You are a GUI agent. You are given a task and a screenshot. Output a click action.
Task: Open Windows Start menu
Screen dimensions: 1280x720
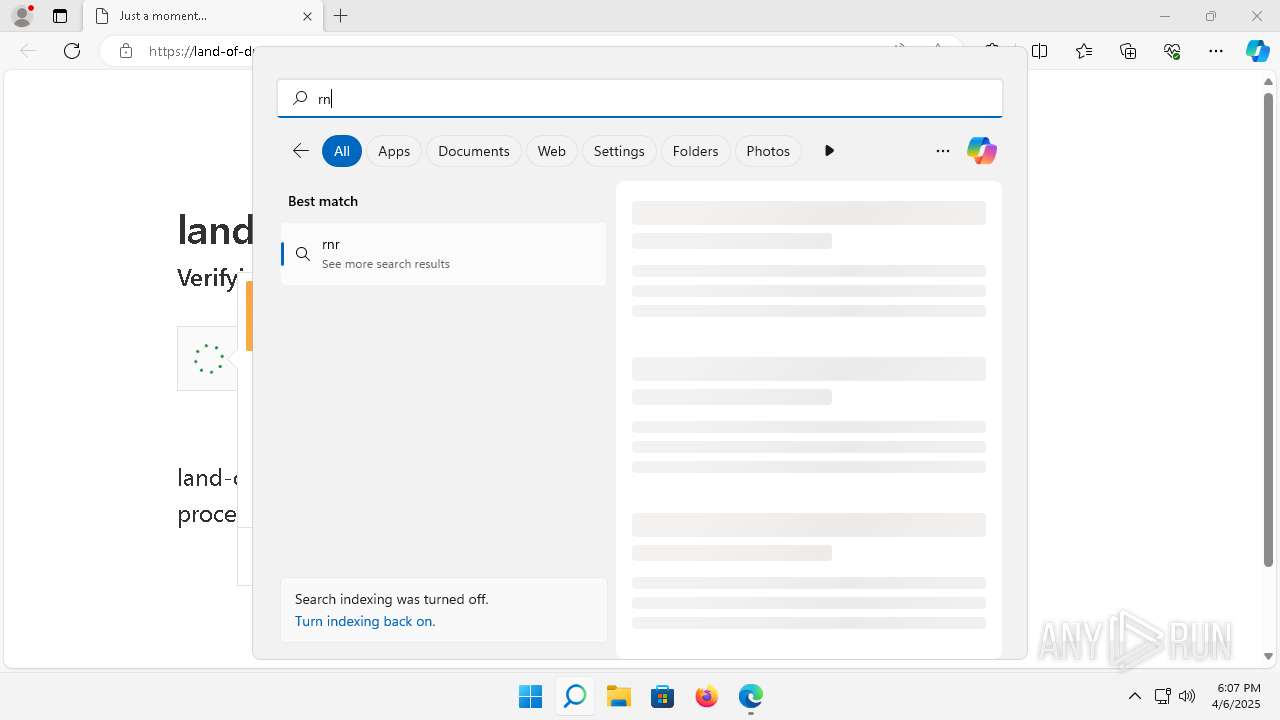(530, 696)
